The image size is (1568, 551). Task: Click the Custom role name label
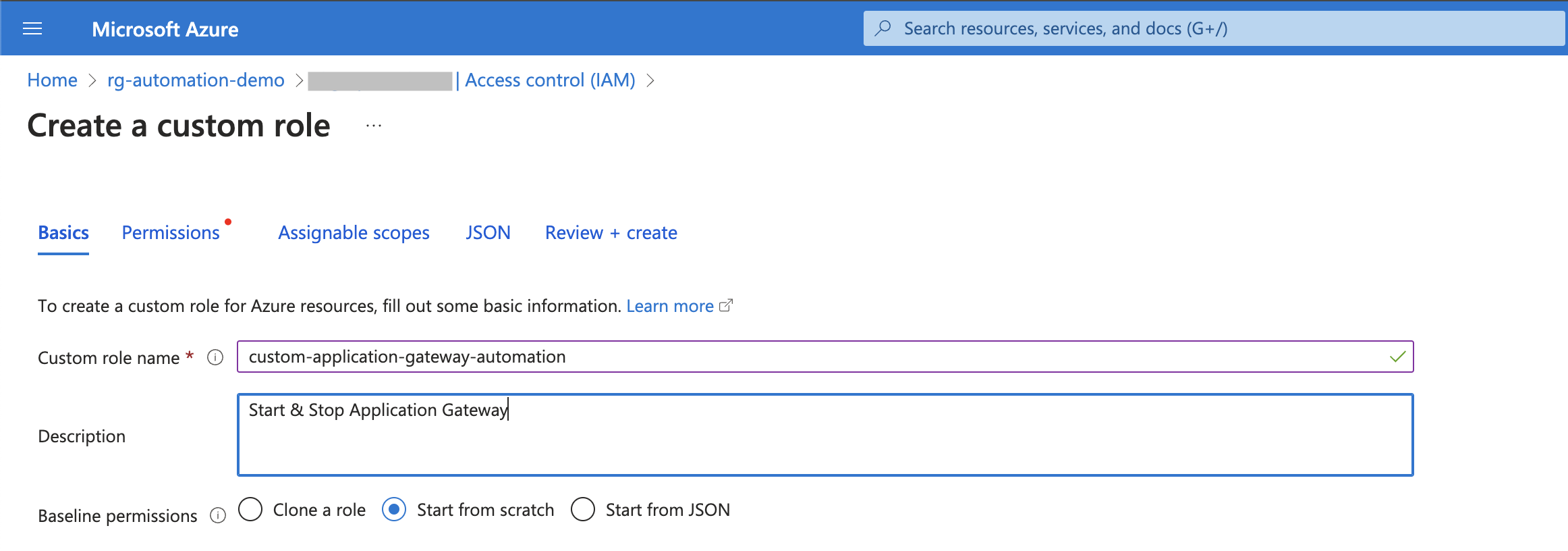[x=109, y=358]
